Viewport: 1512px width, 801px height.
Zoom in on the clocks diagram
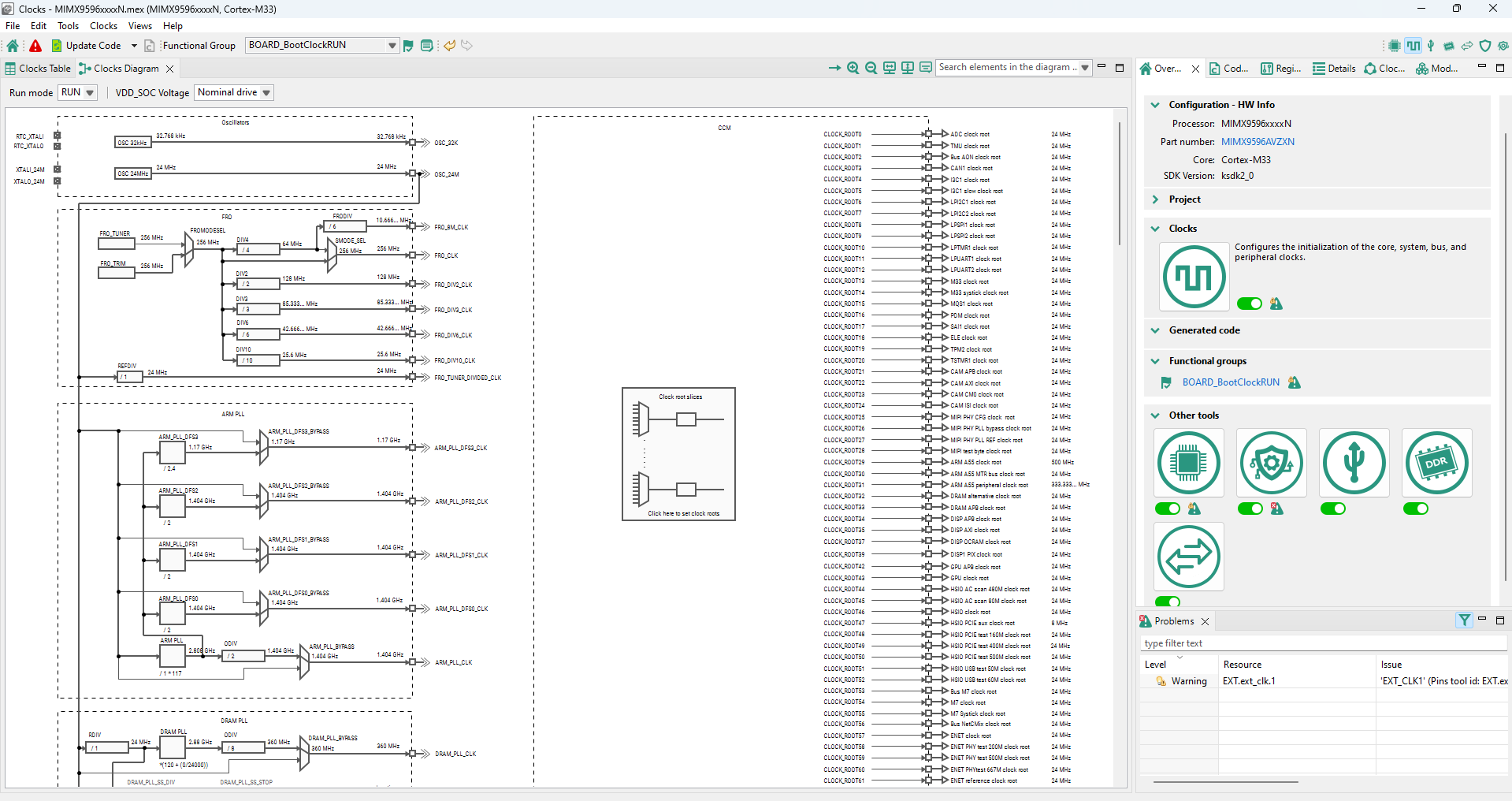click(853, 68)
